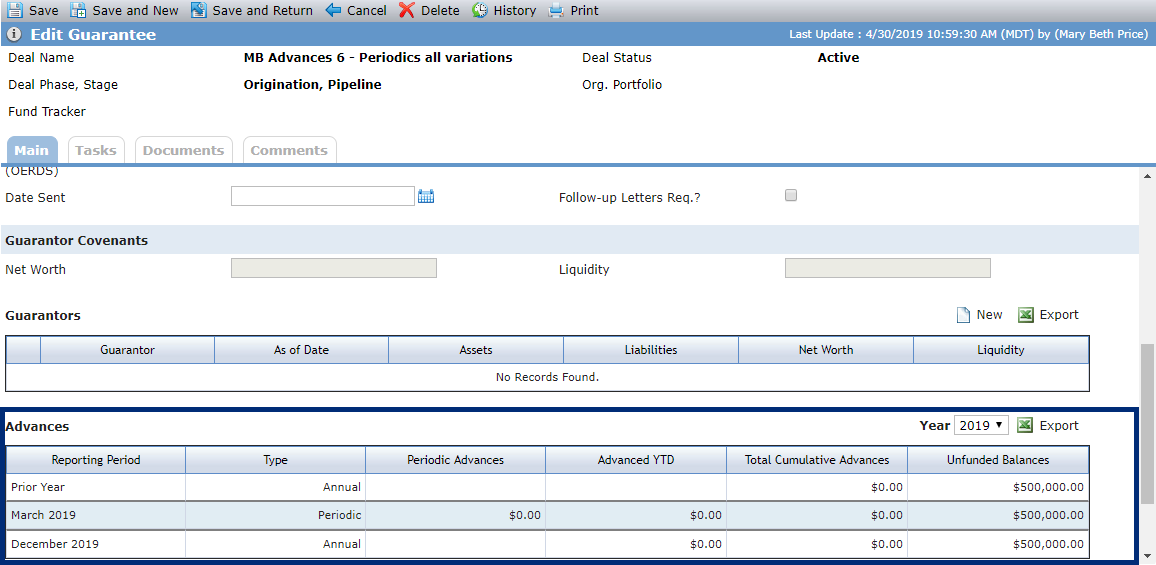Click the Save and New label
This screenshot has width=1156, height=565.
[x=136, y=10]
